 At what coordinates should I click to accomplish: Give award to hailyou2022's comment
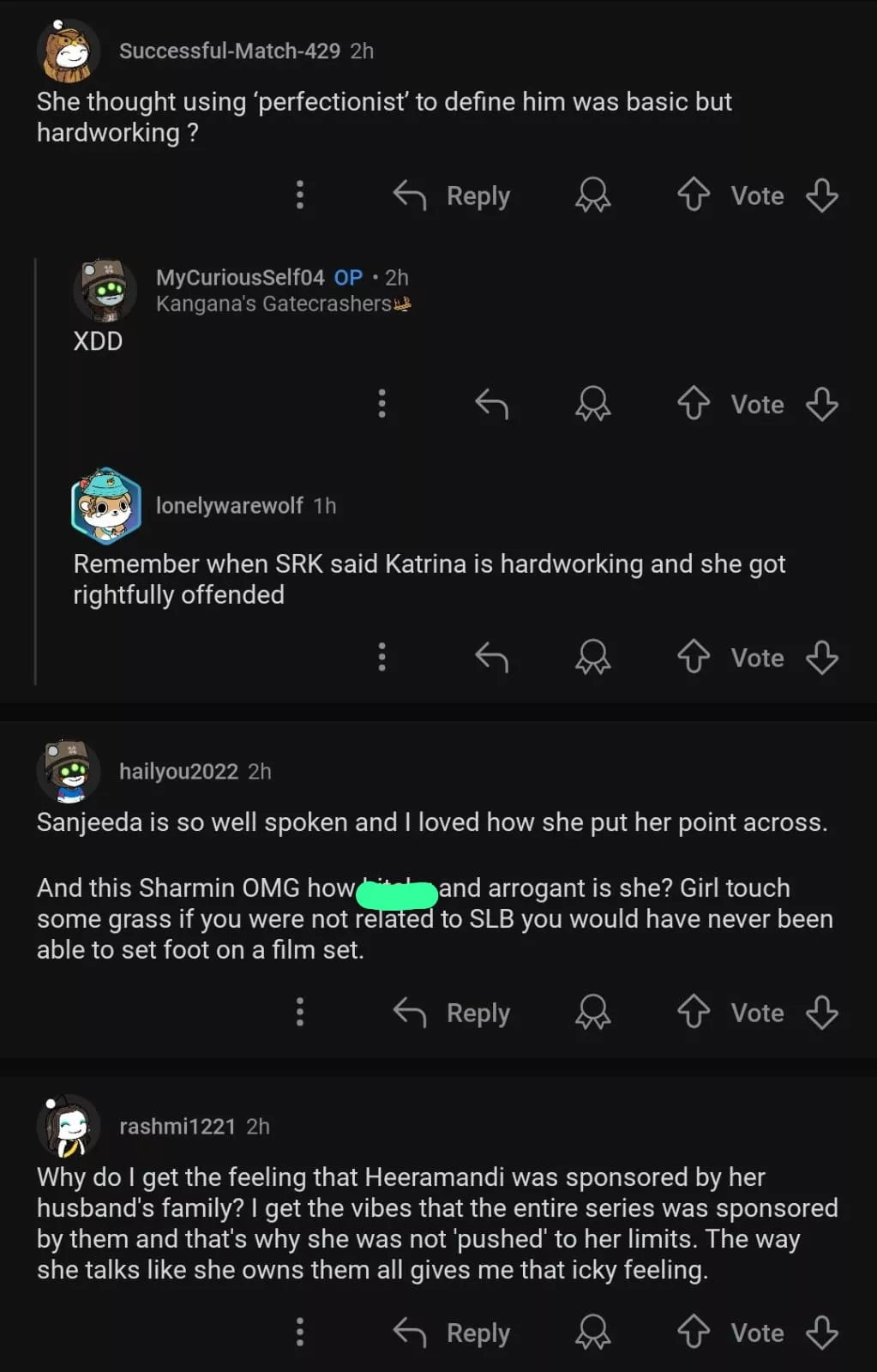click(x=592, y=1012)
